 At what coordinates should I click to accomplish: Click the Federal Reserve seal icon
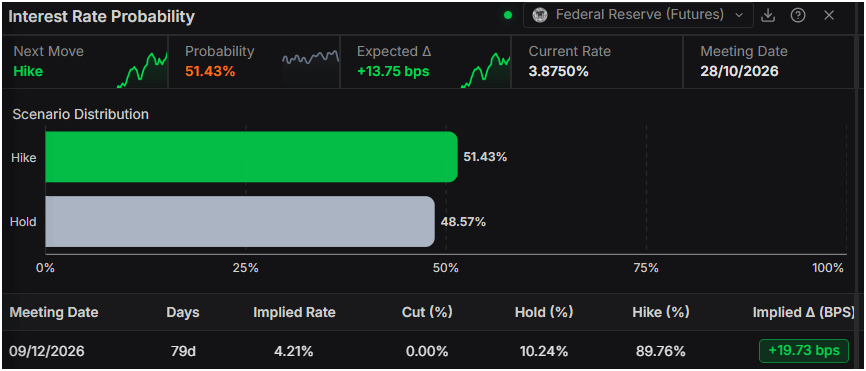540,15
